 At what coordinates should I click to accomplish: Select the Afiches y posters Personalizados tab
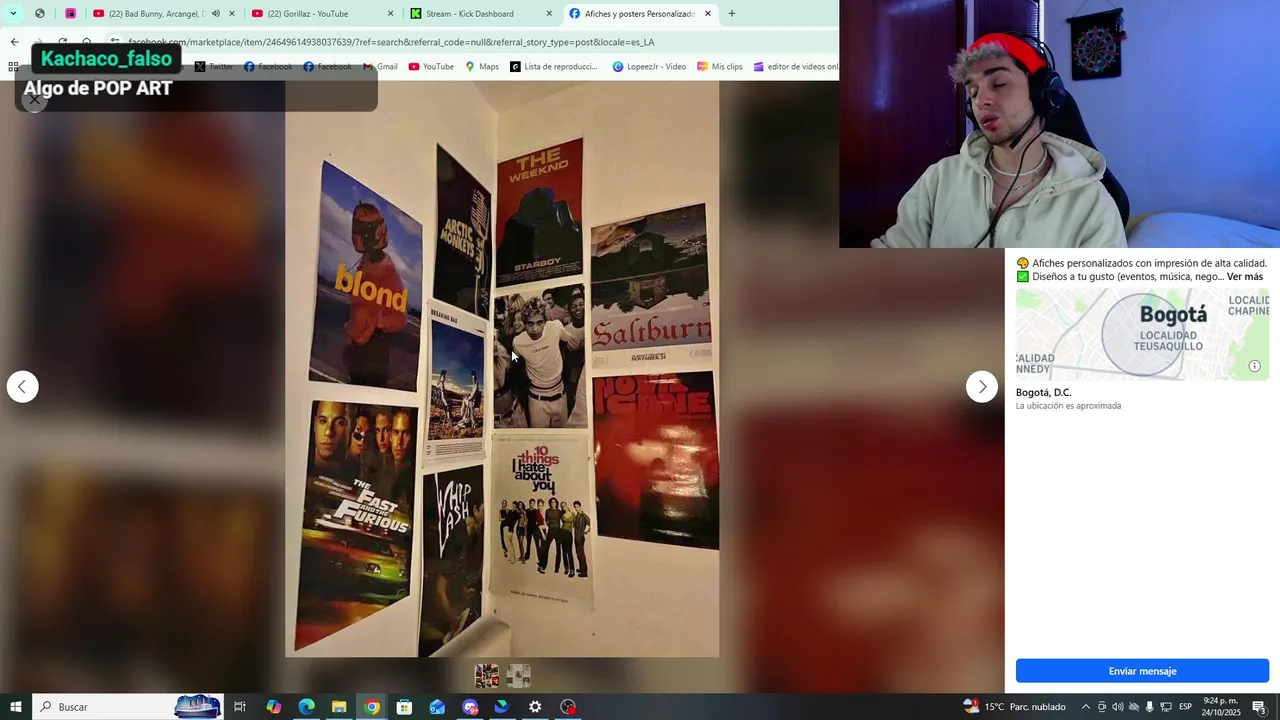639,14
